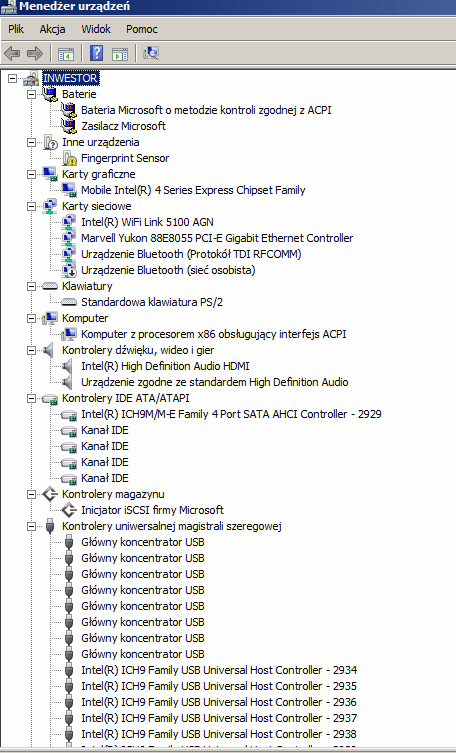Select Urządzenie zgodne ze standardem High Definition Audio
This screenshot has height=753, width=456.
(215, 382)
